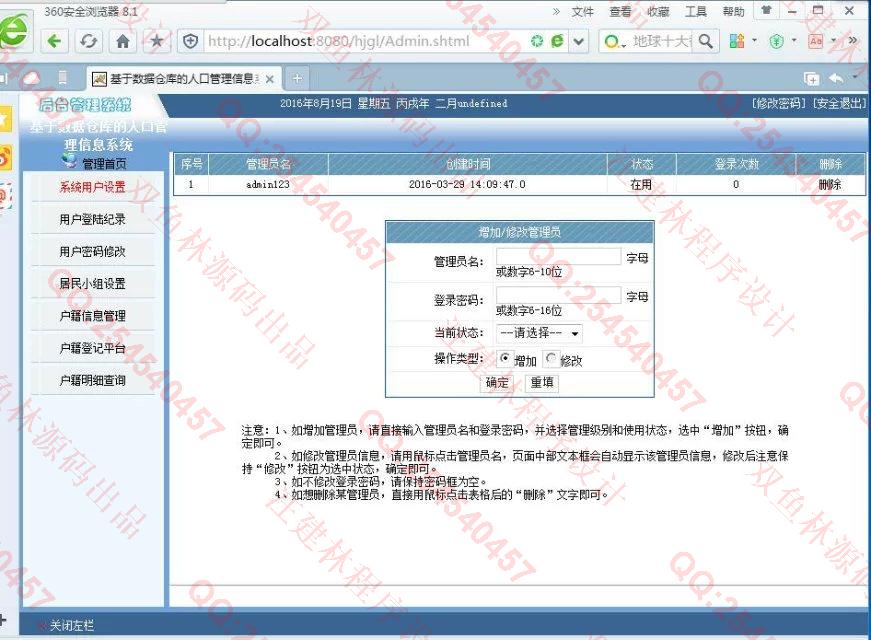The height and width of the screenshot is (640, 871).
Task: Click the tab bar window-list icon
Action: point(812,79)
